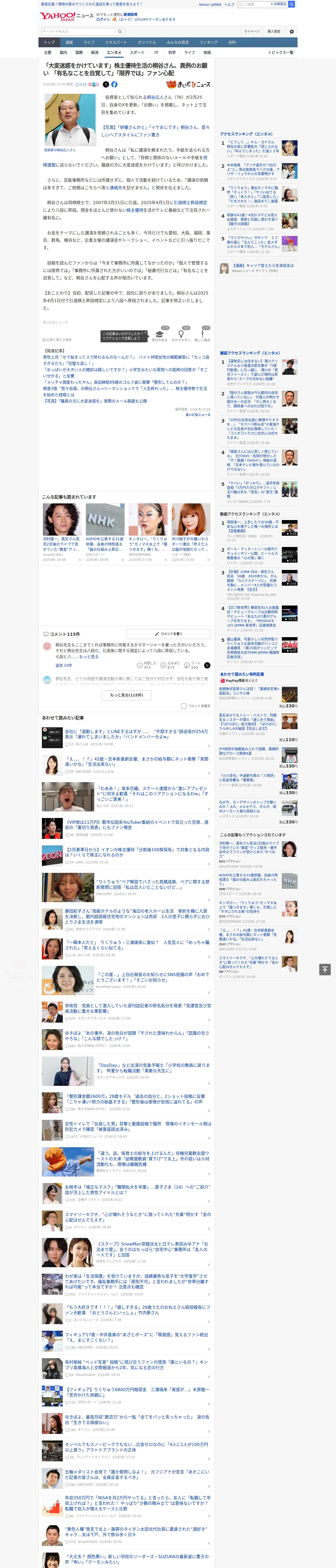
Task: Dismiss the ADHDを公表する31歳 article card
Action: pos(122,560)
